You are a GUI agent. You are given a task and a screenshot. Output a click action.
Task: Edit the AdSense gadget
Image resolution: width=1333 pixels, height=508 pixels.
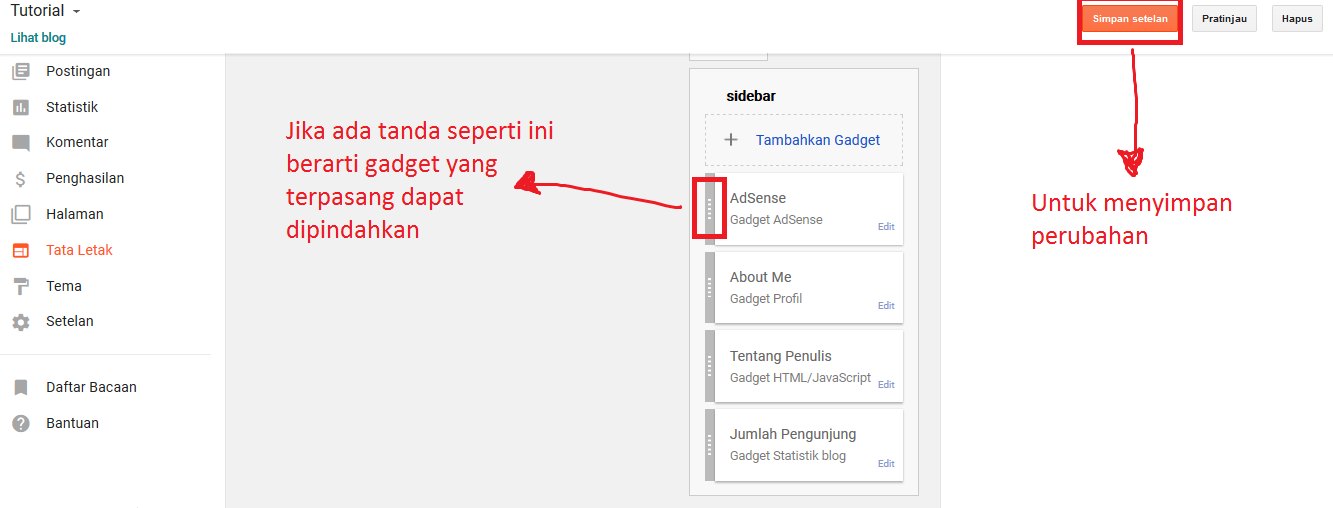[x=886, y=227]
